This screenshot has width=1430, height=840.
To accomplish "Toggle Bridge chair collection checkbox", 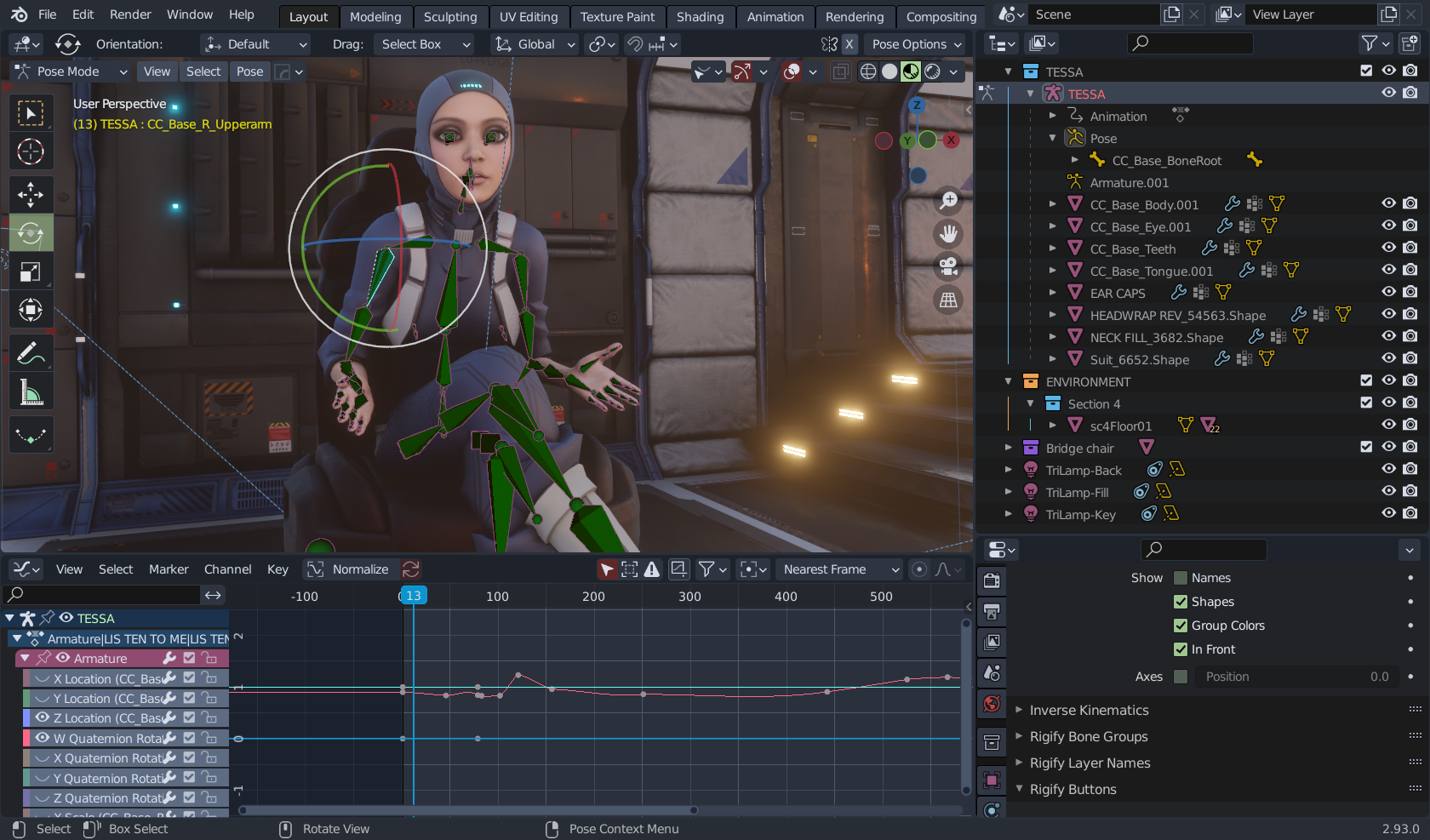I will click(x=1366, y=447).
